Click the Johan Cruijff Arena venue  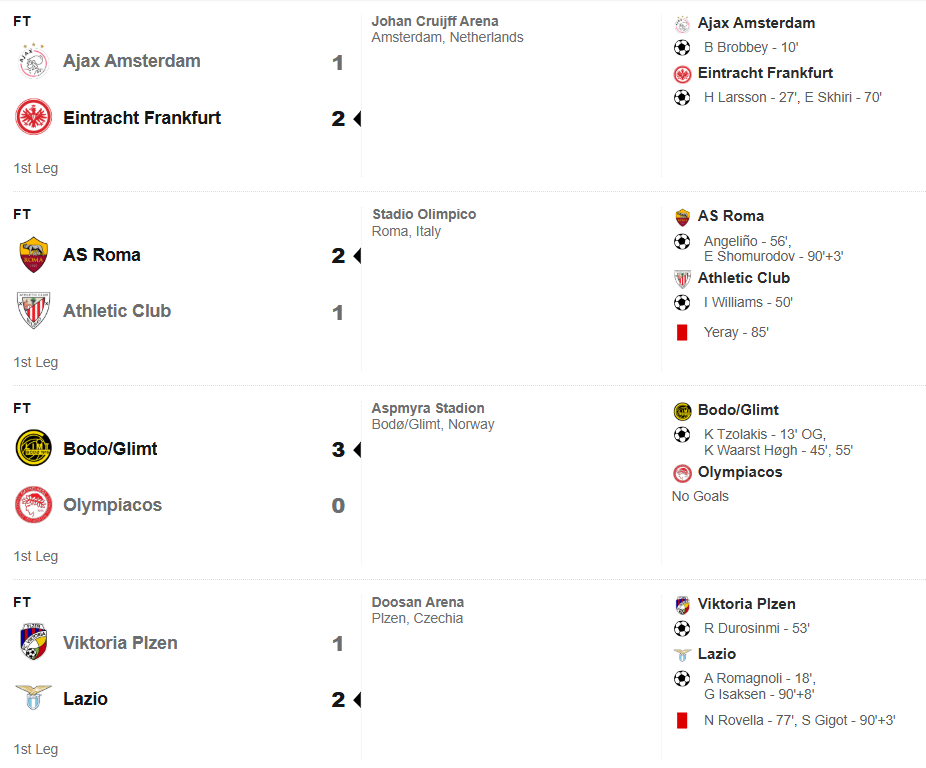(x=435, y=21)
